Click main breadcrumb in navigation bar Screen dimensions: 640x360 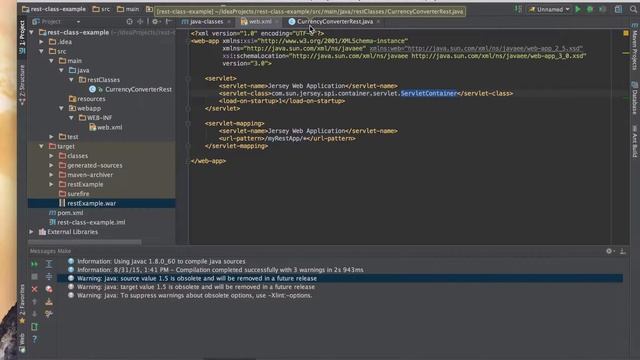pos(128,9)
